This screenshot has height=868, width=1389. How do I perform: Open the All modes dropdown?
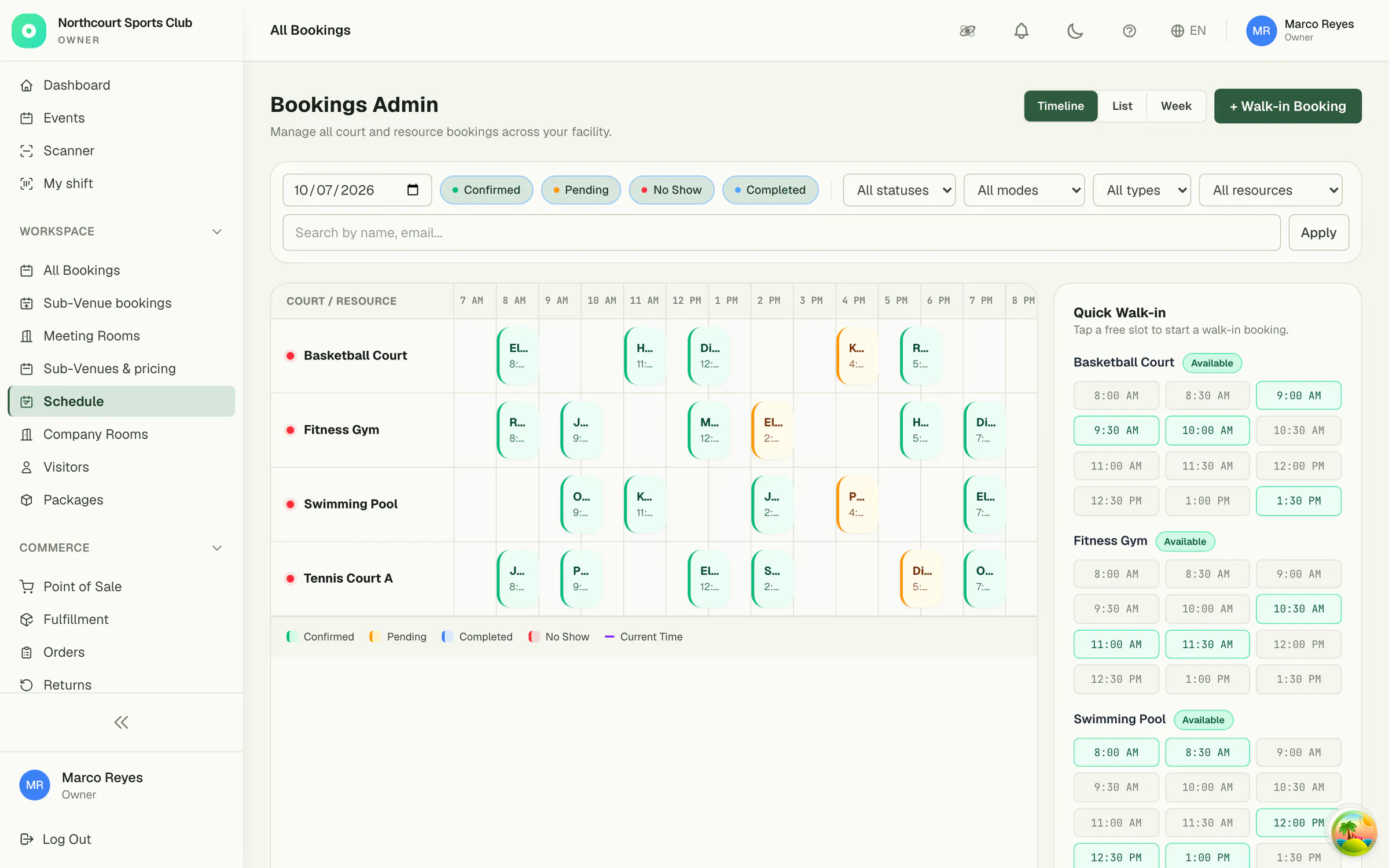1024,190
